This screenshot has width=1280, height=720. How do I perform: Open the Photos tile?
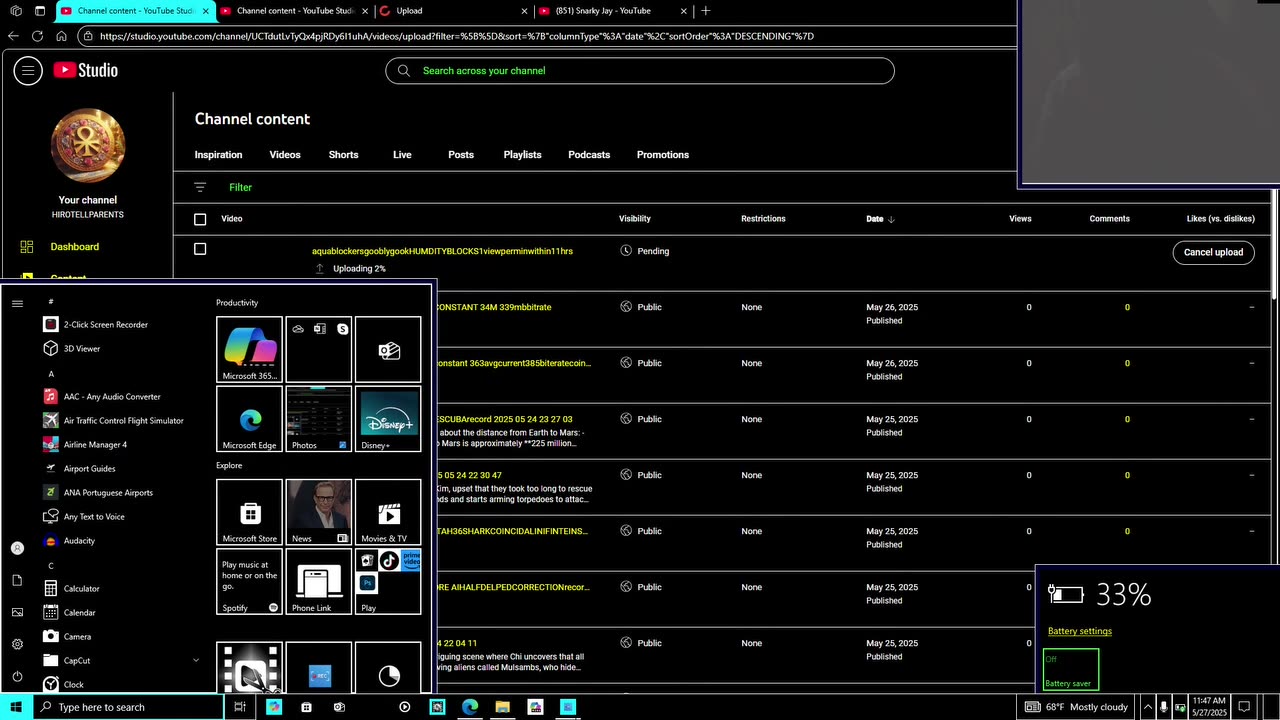[x=319, y=419]
